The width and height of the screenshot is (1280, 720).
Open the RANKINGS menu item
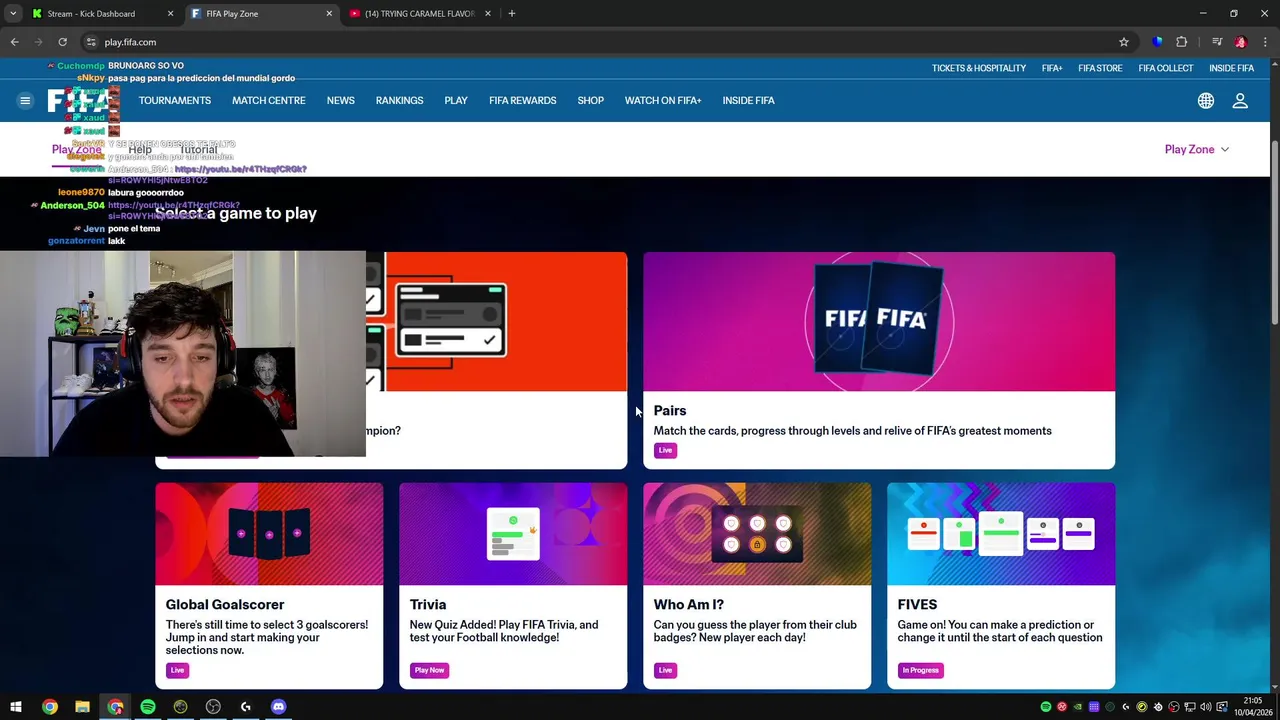coord(400,101)
